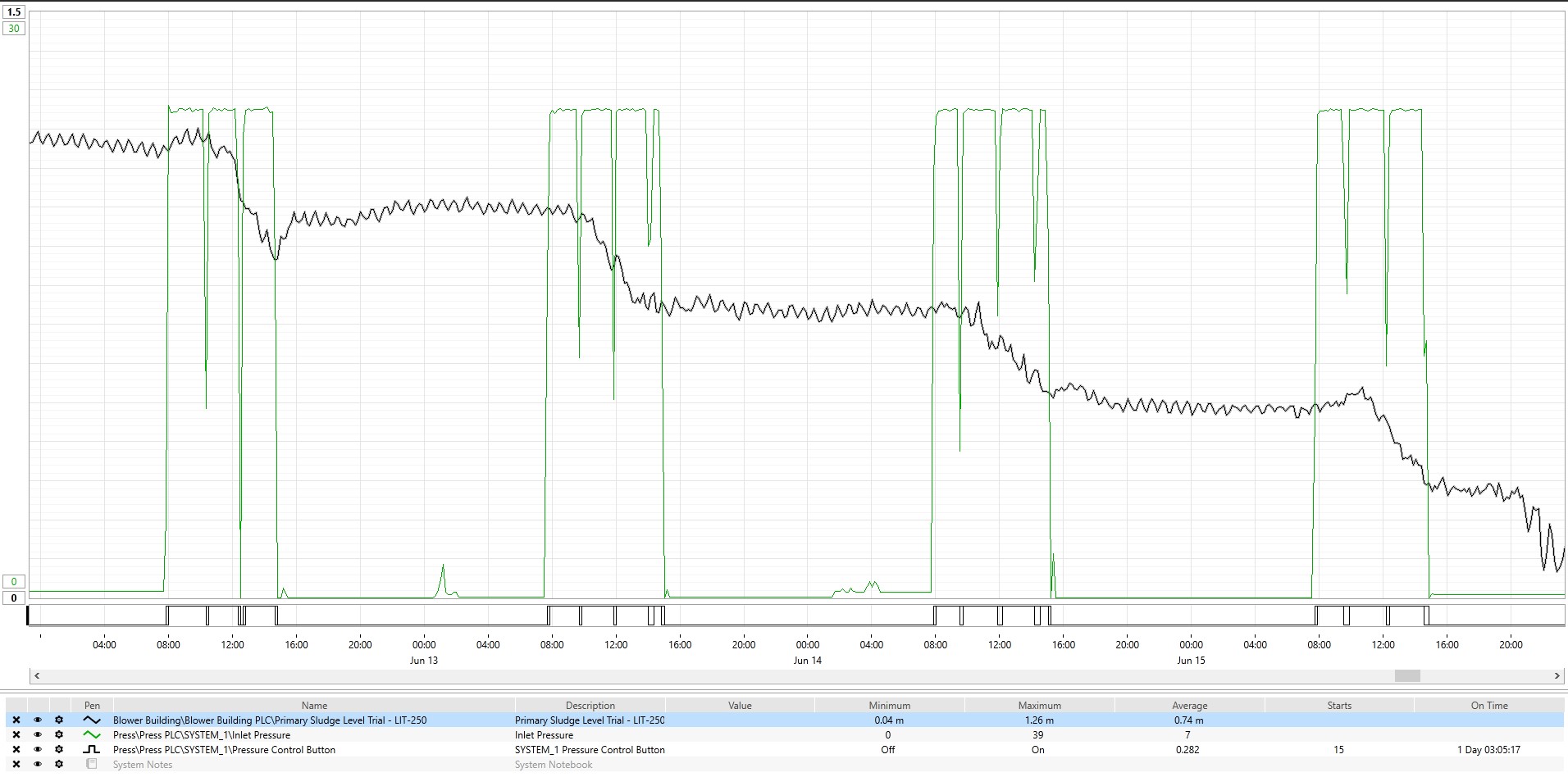Remove the Primary Sludge Level Trial pen
Screen dimensions: 1568x777
pos(16,720)
